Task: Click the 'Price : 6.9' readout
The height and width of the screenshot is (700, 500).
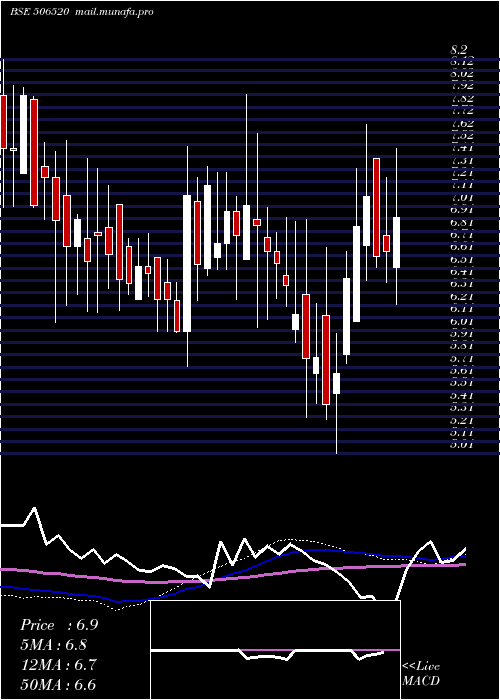Action: (x=58, y=625)
